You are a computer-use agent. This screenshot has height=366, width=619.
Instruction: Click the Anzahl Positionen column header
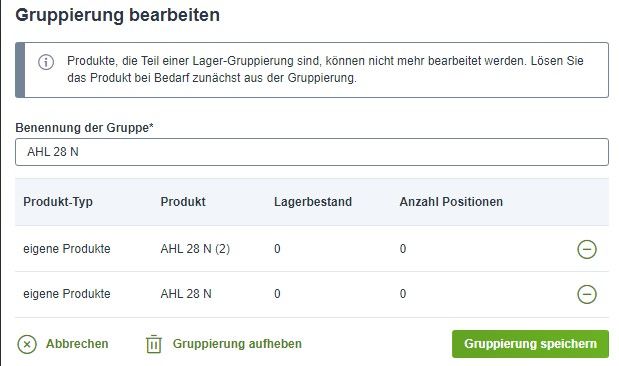point(451,202)
